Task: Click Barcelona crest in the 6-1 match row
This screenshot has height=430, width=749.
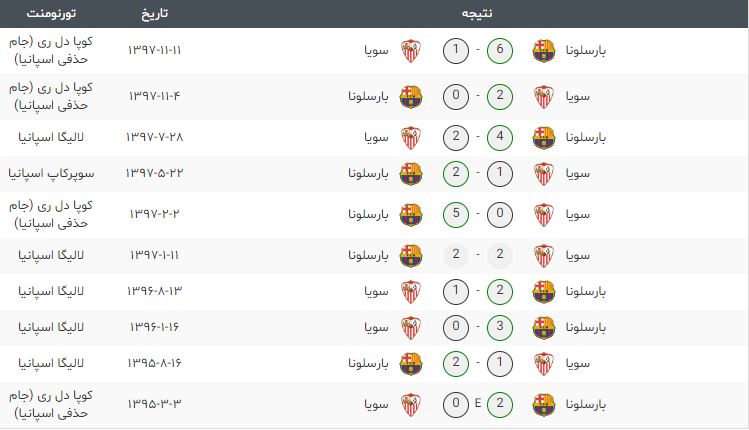Action: (x=544, y=51)
